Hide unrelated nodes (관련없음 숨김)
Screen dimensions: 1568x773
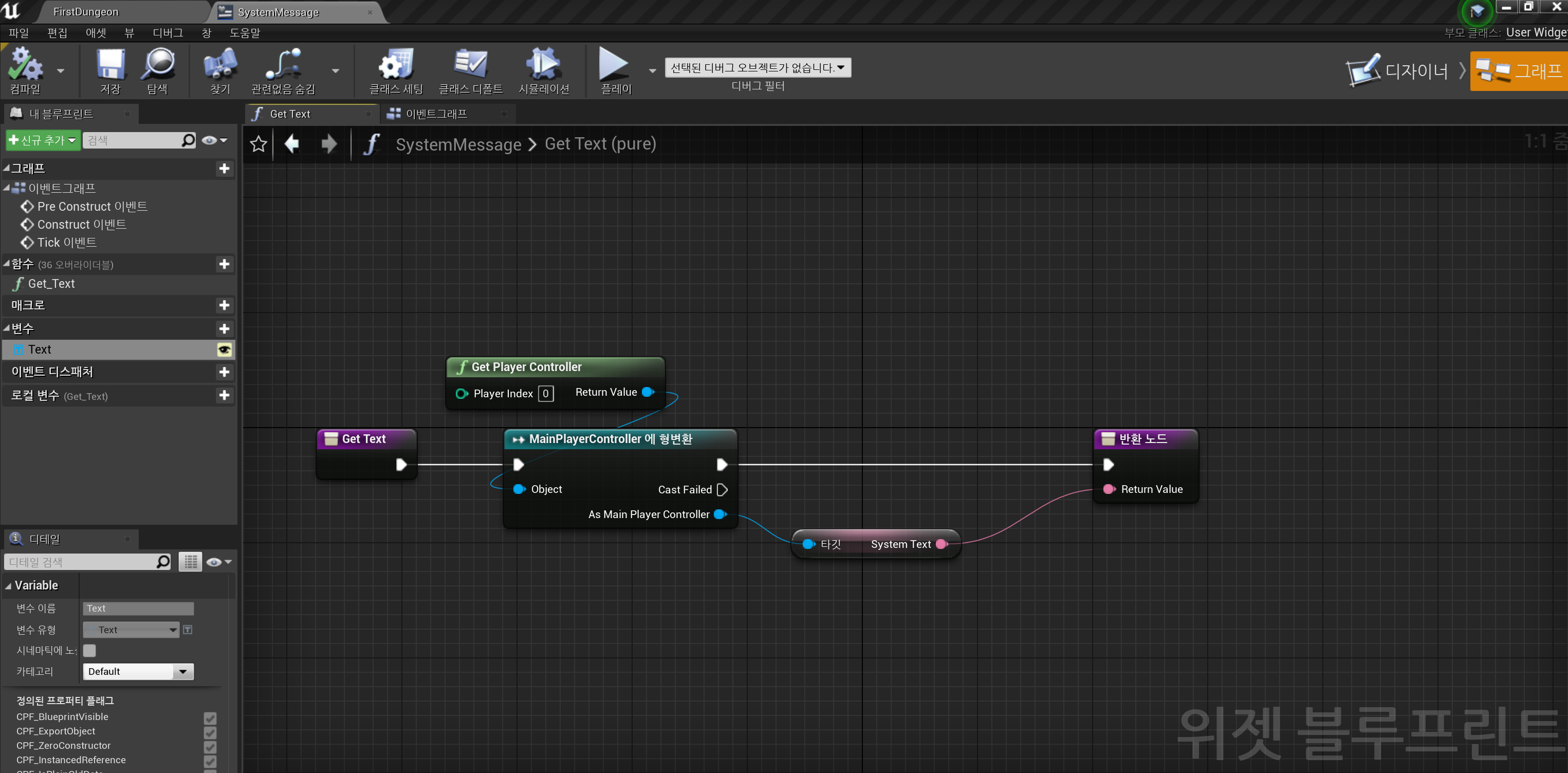coord(283,70)
